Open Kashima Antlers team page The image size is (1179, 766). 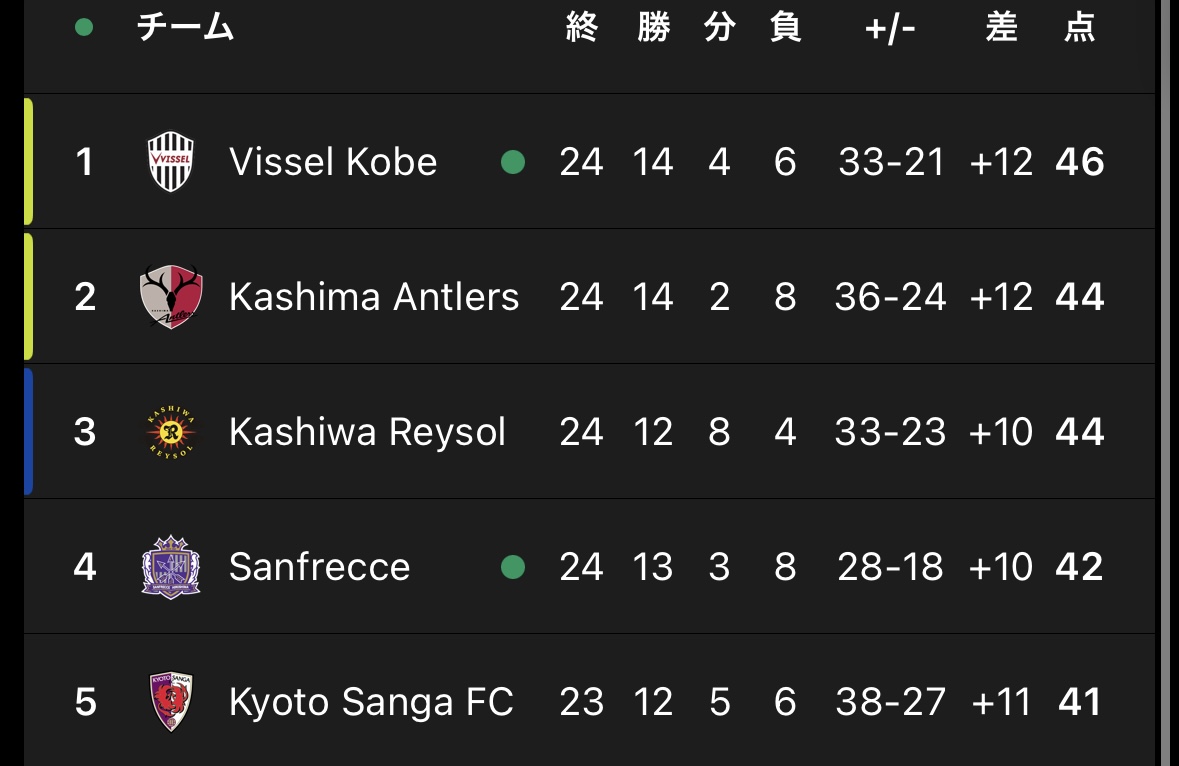point(374,296)
